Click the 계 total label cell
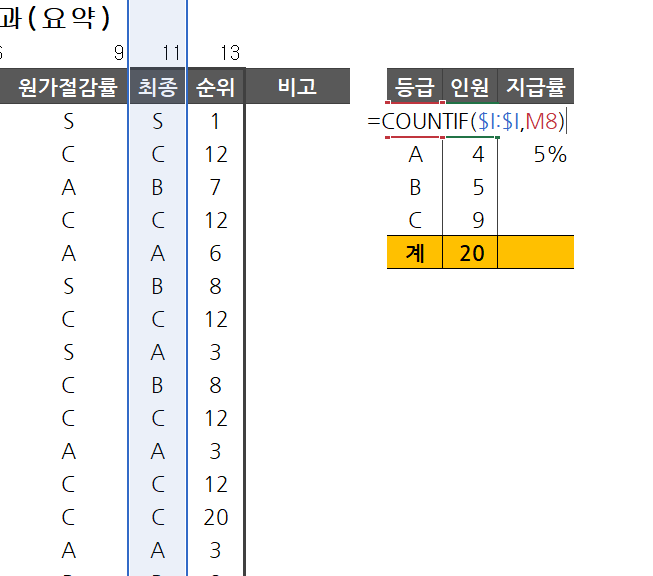The image size is (653, 576). tap(415, 252)
